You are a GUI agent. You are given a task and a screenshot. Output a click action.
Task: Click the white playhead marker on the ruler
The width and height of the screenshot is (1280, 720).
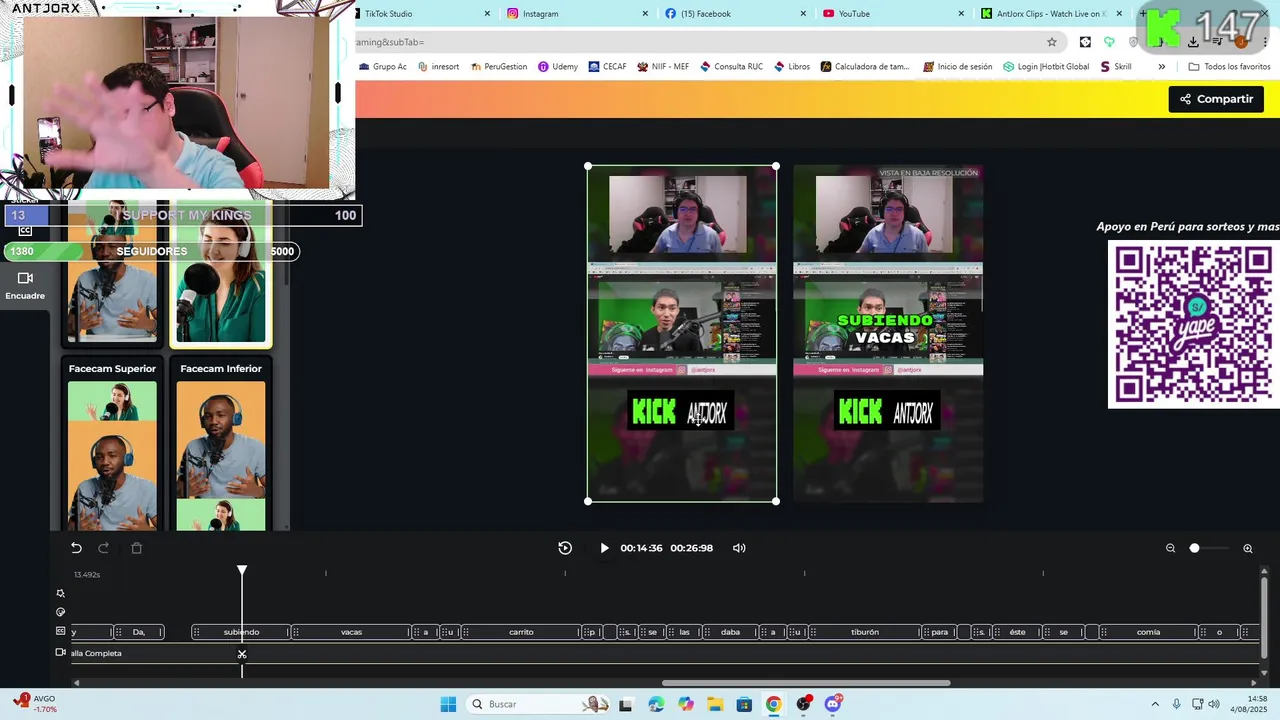242,570
